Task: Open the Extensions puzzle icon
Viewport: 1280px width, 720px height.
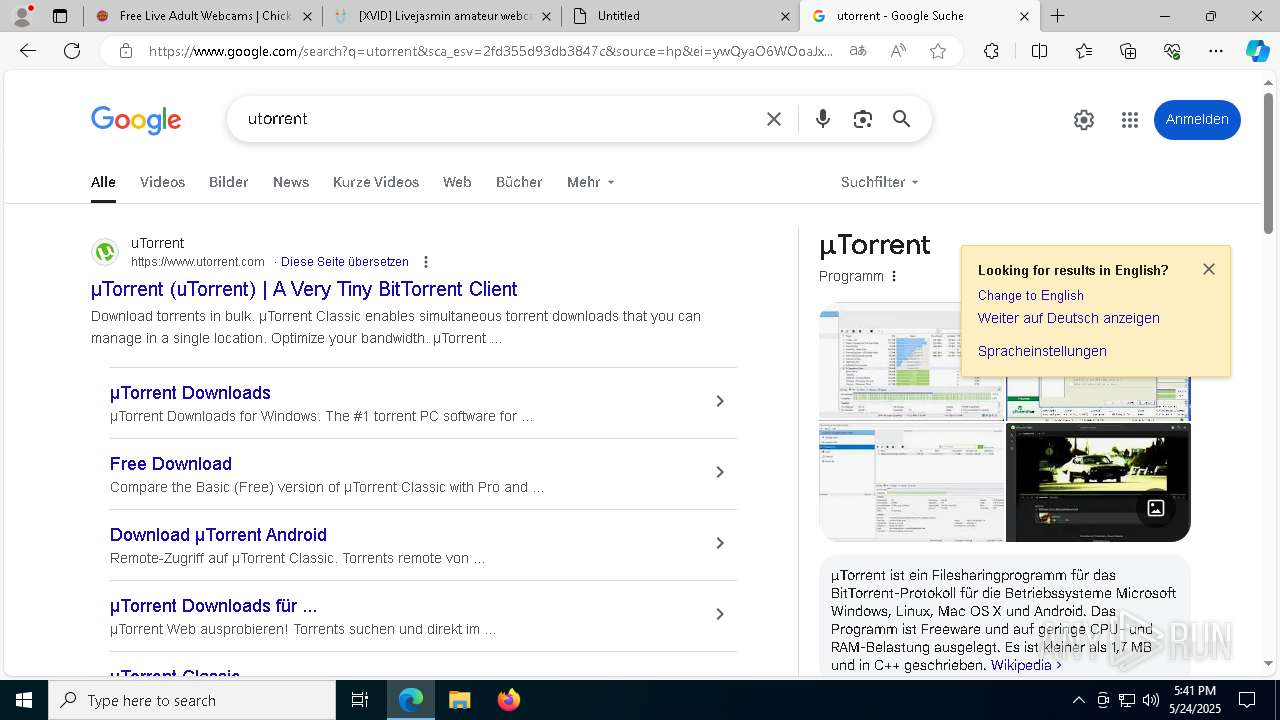Action: [x=991, y=51]
